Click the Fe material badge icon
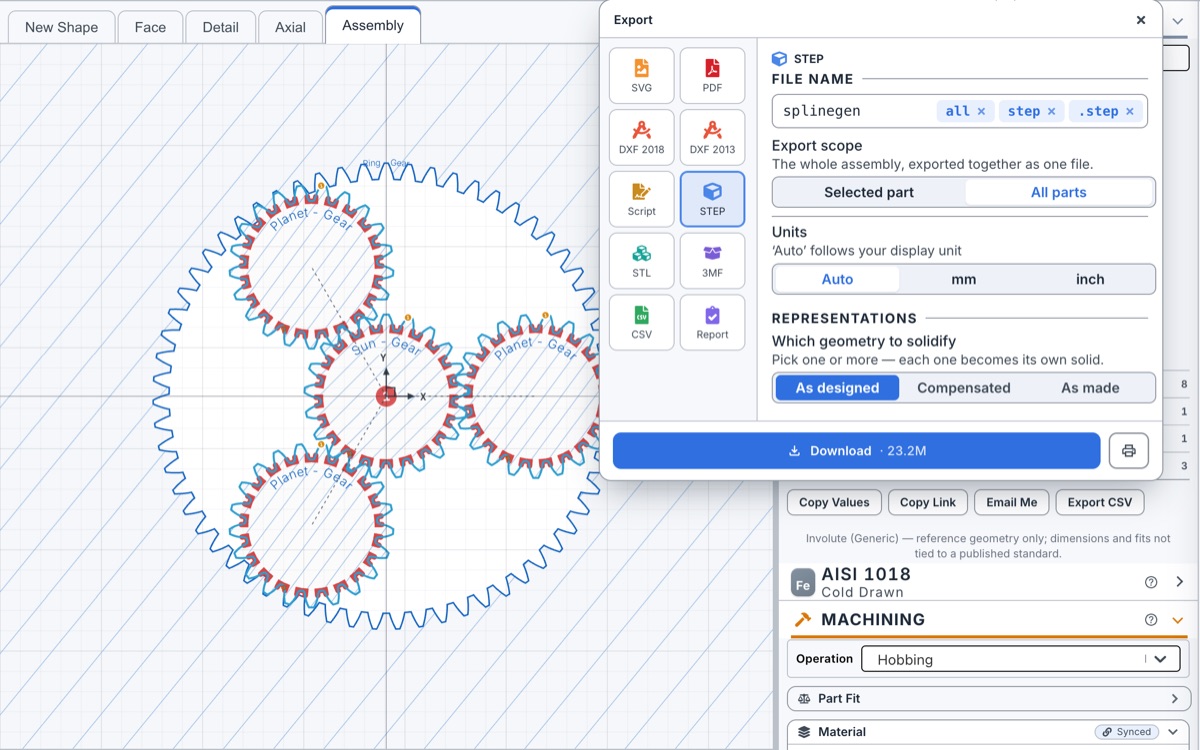Viewport: 1200px width, 750px height. pyautogui.click(x=802, y=582)
